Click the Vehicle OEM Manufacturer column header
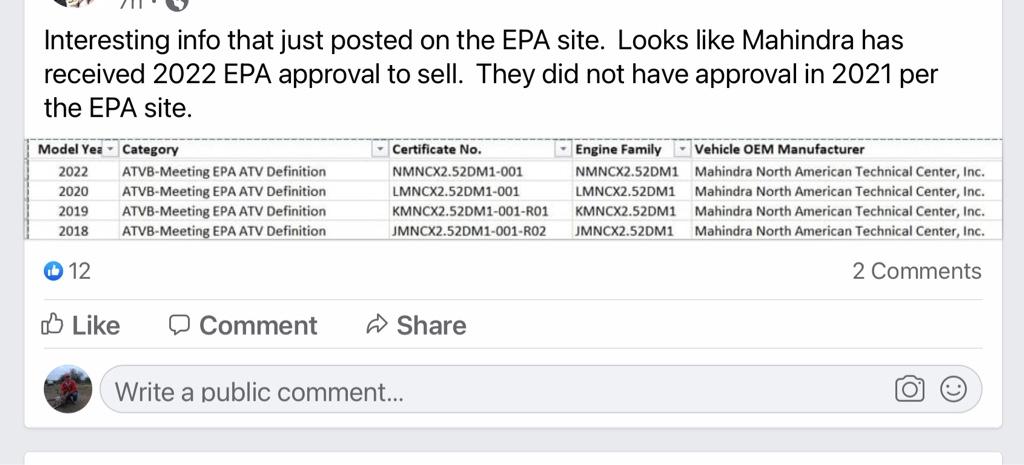1024x465 pixels. pyautogui.click(x=779, y=150)
